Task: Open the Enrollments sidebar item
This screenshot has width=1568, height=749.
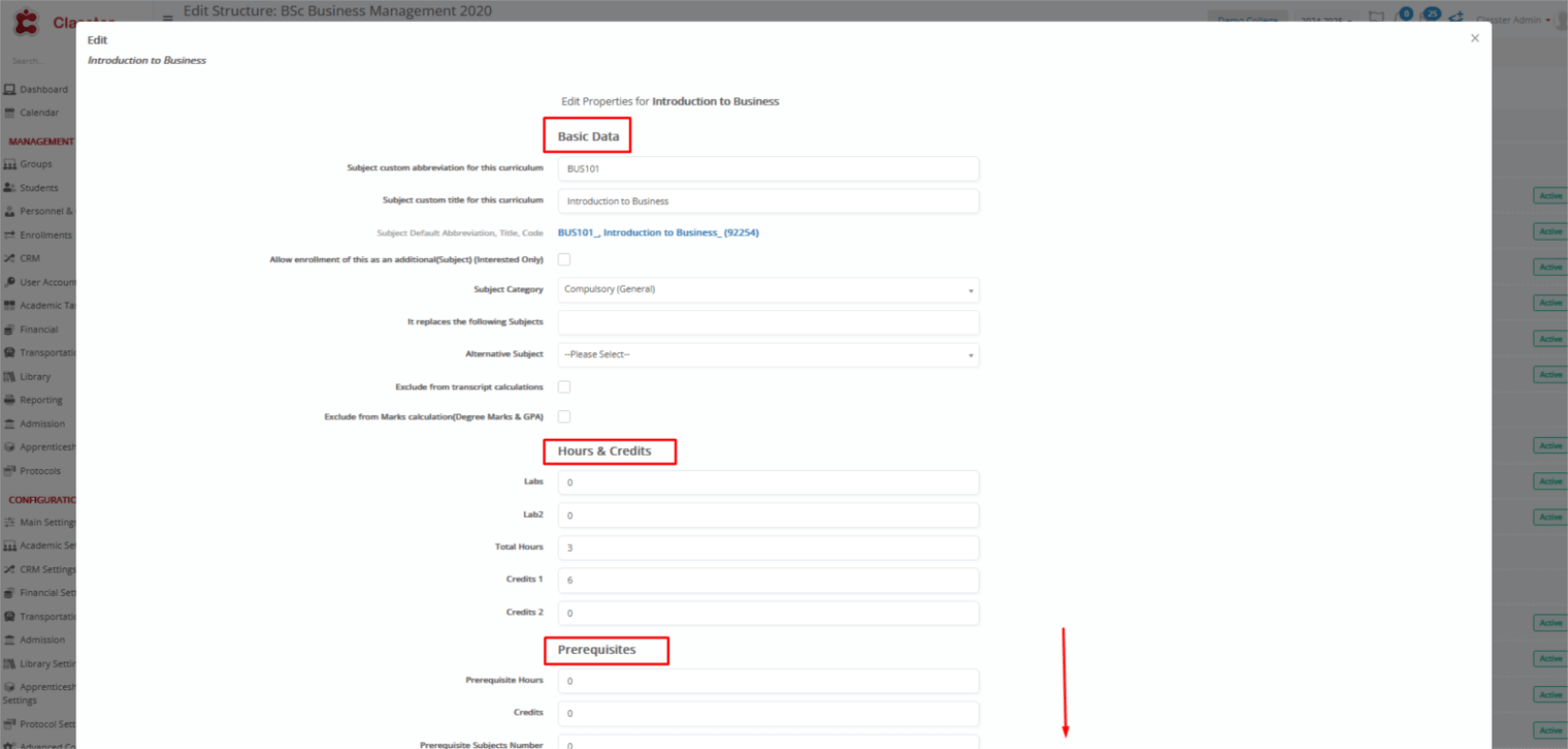Action: [x=38, y=235]
